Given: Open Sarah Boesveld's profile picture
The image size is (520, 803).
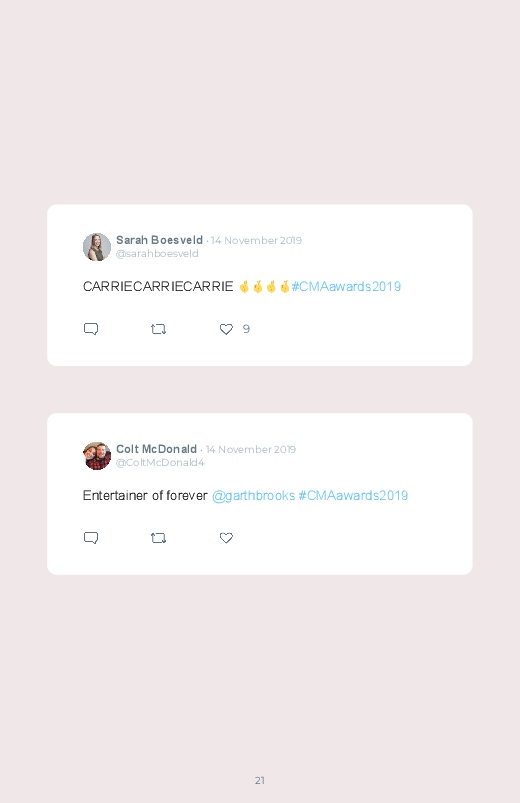Looking at the screenshot, I should click(97, 247).
